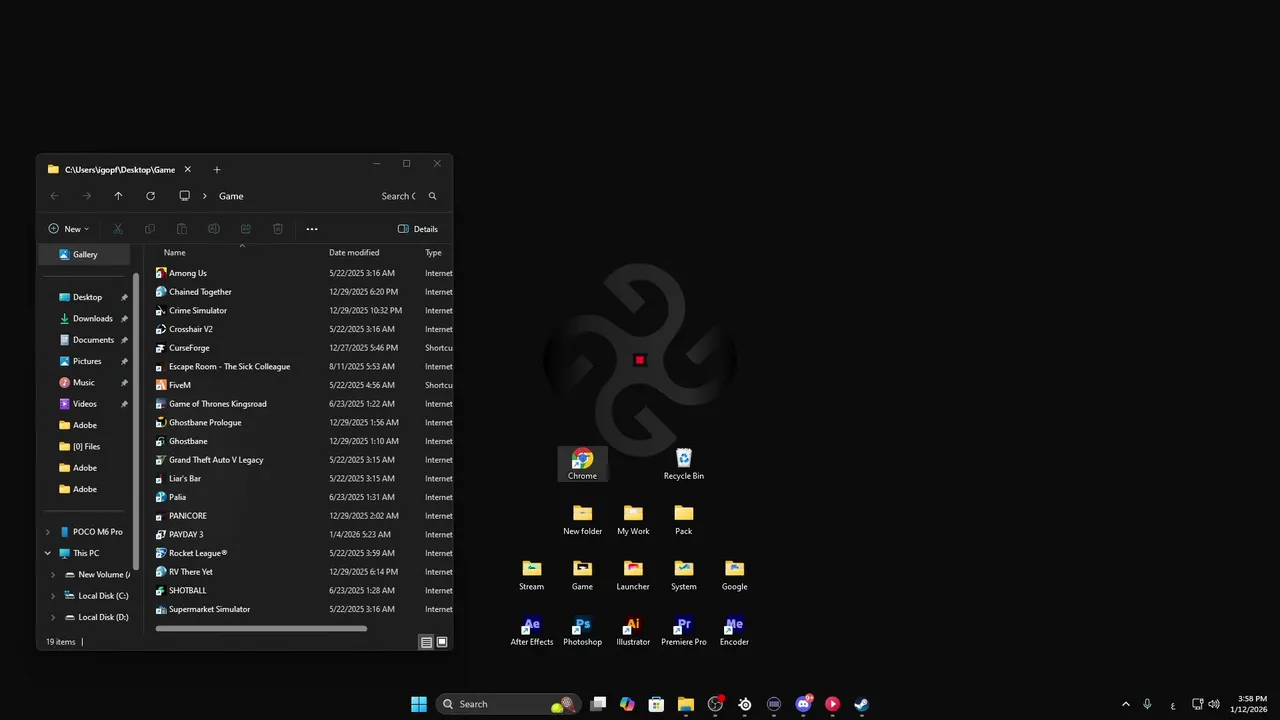Select the System folder on the desktop
The width and height of the screenshot is (1280, 720).
pyautogui.click(x=684, y=575)
